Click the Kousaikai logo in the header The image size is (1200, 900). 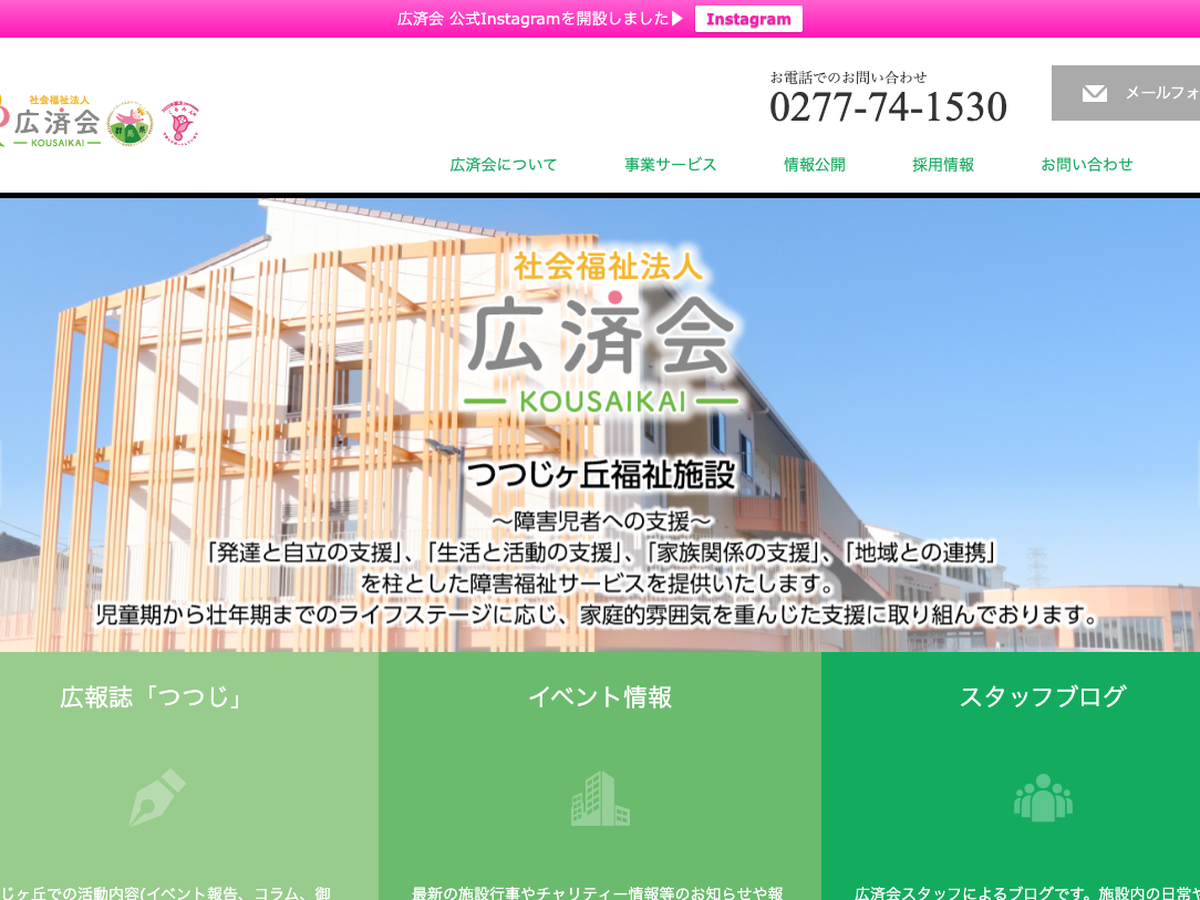50,121
